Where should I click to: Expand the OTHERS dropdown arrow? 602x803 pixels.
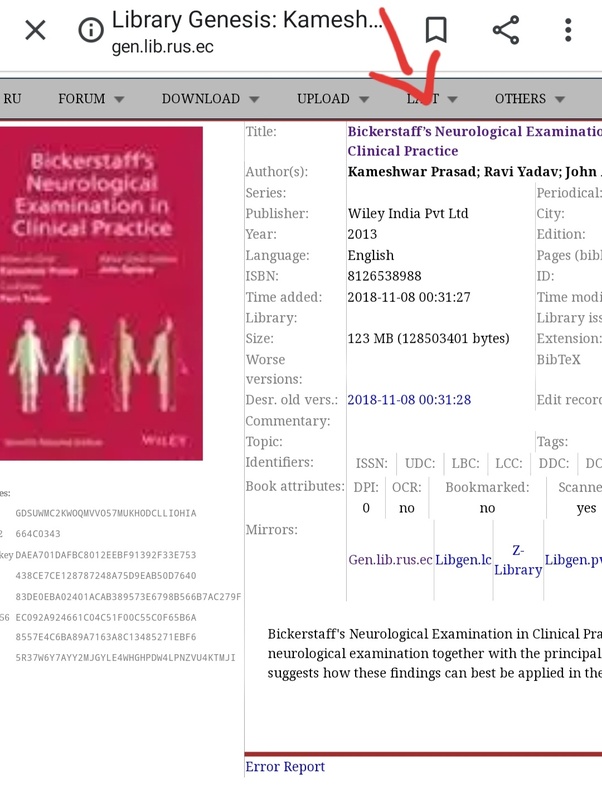pos(560,99)
